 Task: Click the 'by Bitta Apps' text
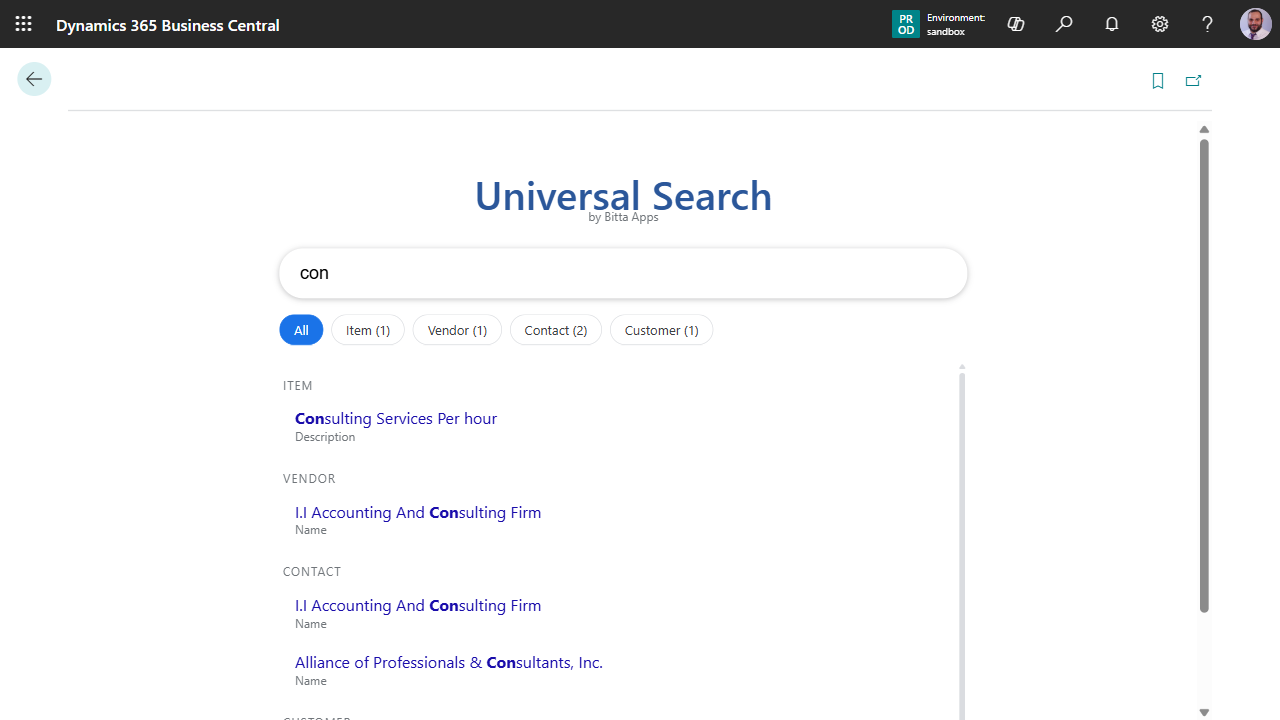click(x=623, y=217)
